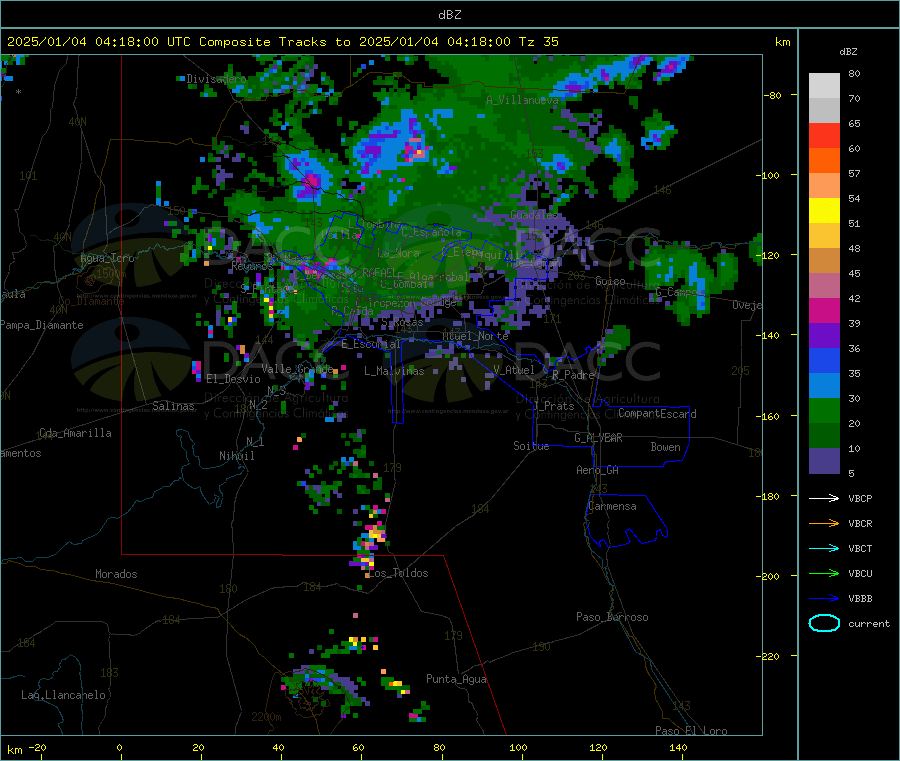Click the Soitue location label
The height and width of the screenshot is (761, 900).
tap(531, 446)
